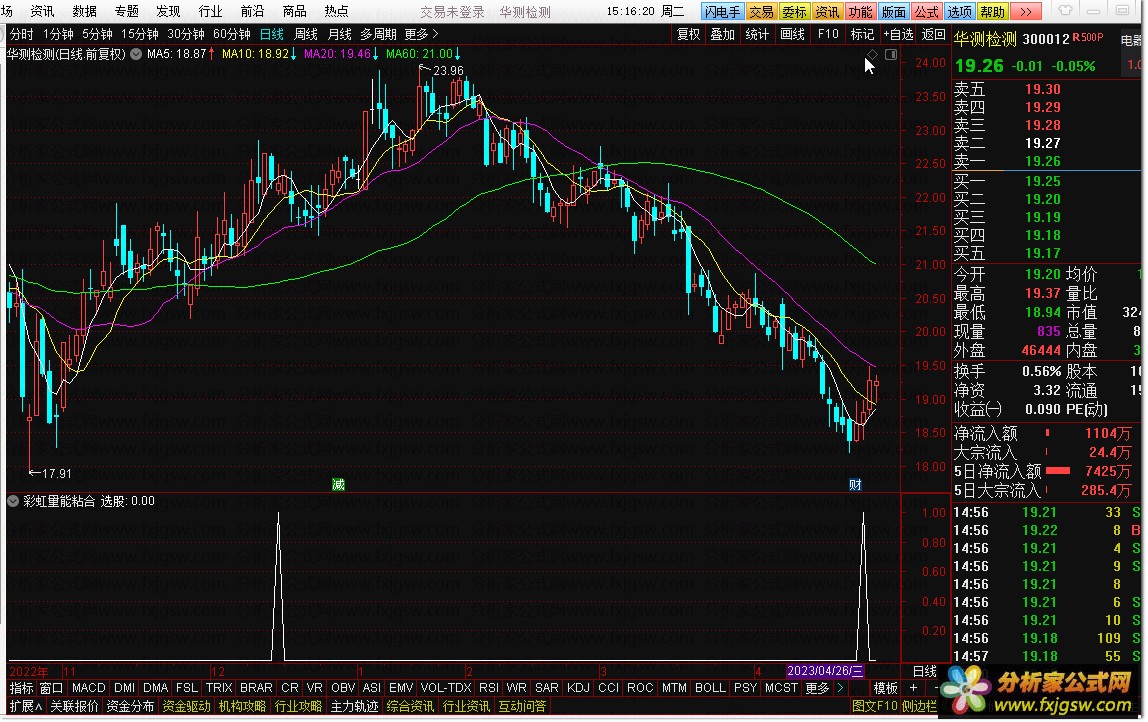Open the 画线 drawing tool
Image resolution: width=1148 pixels, height=722 pixels.
pos(792,34)
